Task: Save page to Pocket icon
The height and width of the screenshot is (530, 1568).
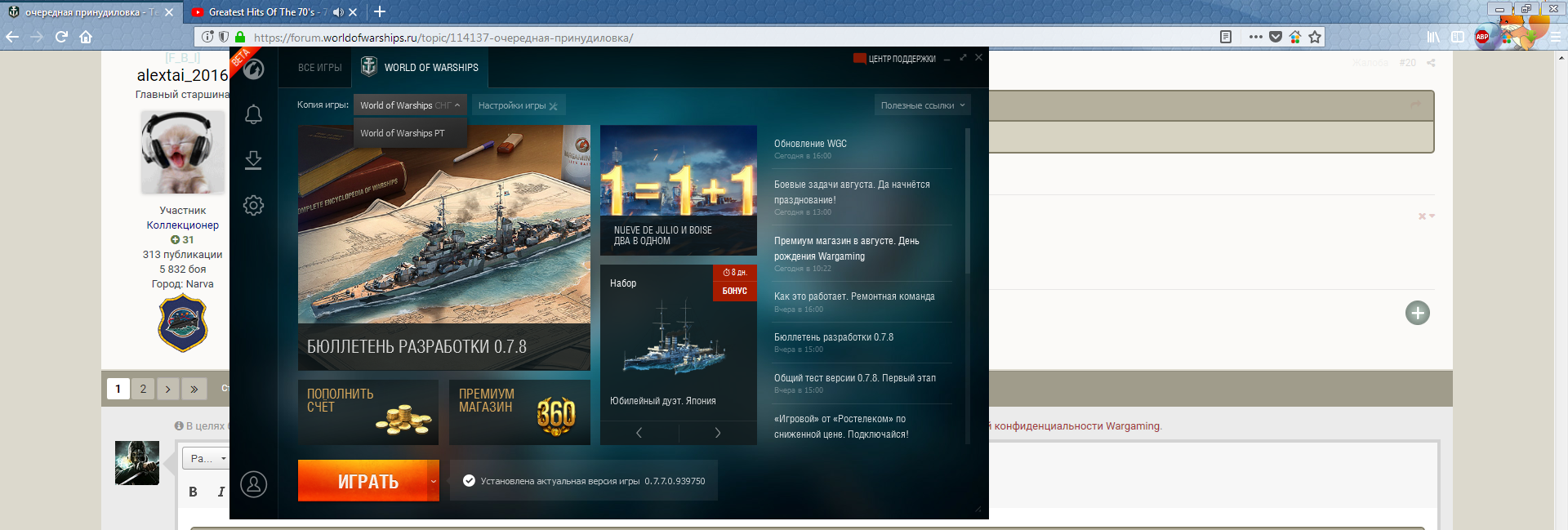Action: coord(1276,37)
